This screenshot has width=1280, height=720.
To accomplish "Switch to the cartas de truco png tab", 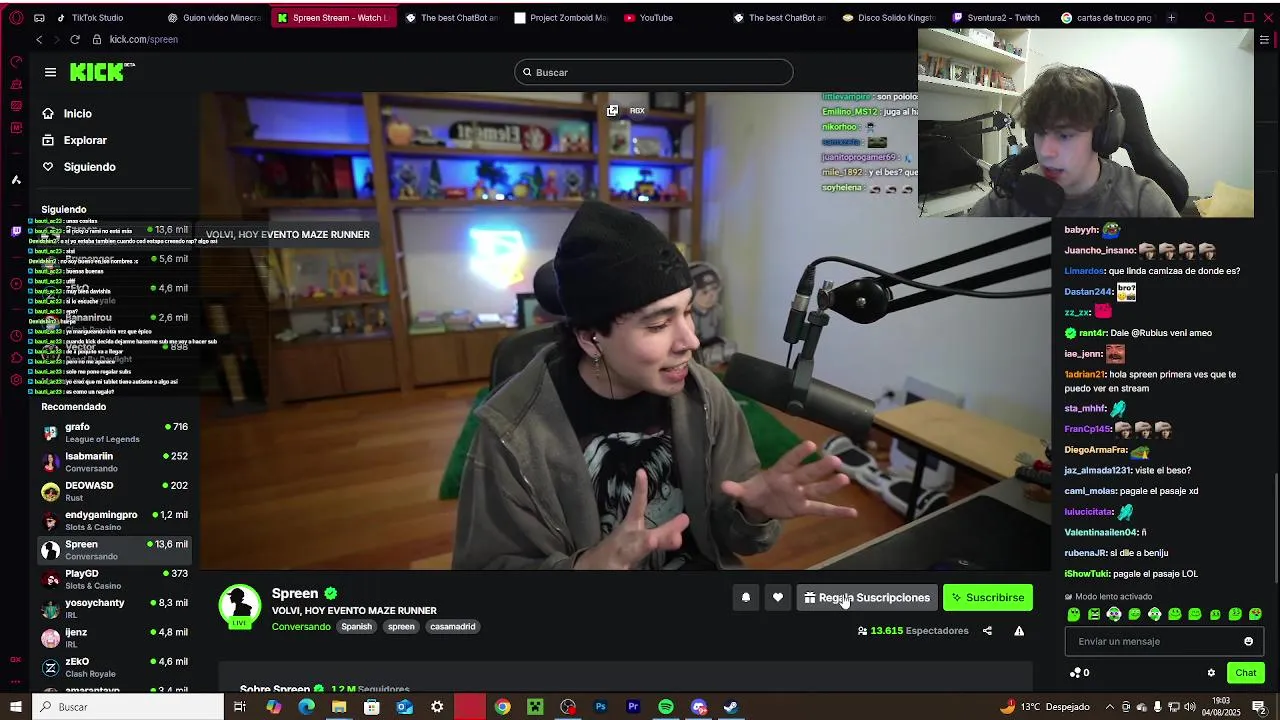I will tap(1107, 17).
